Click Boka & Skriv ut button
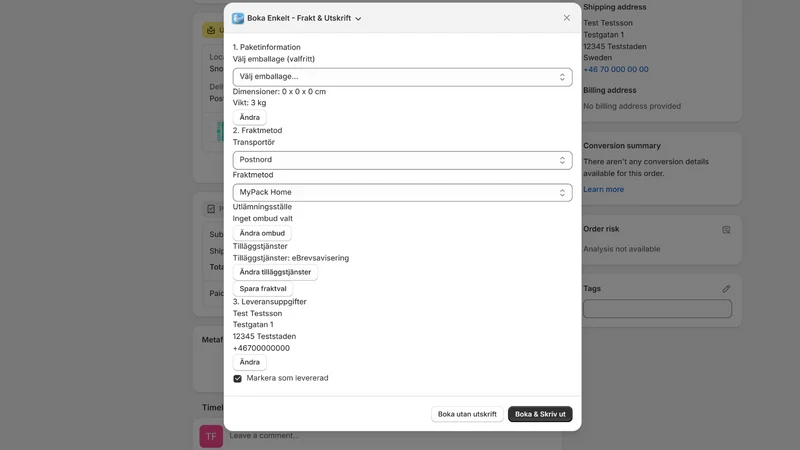The width and height of the screenshot is (800, 450). click(x=540, y=414)
